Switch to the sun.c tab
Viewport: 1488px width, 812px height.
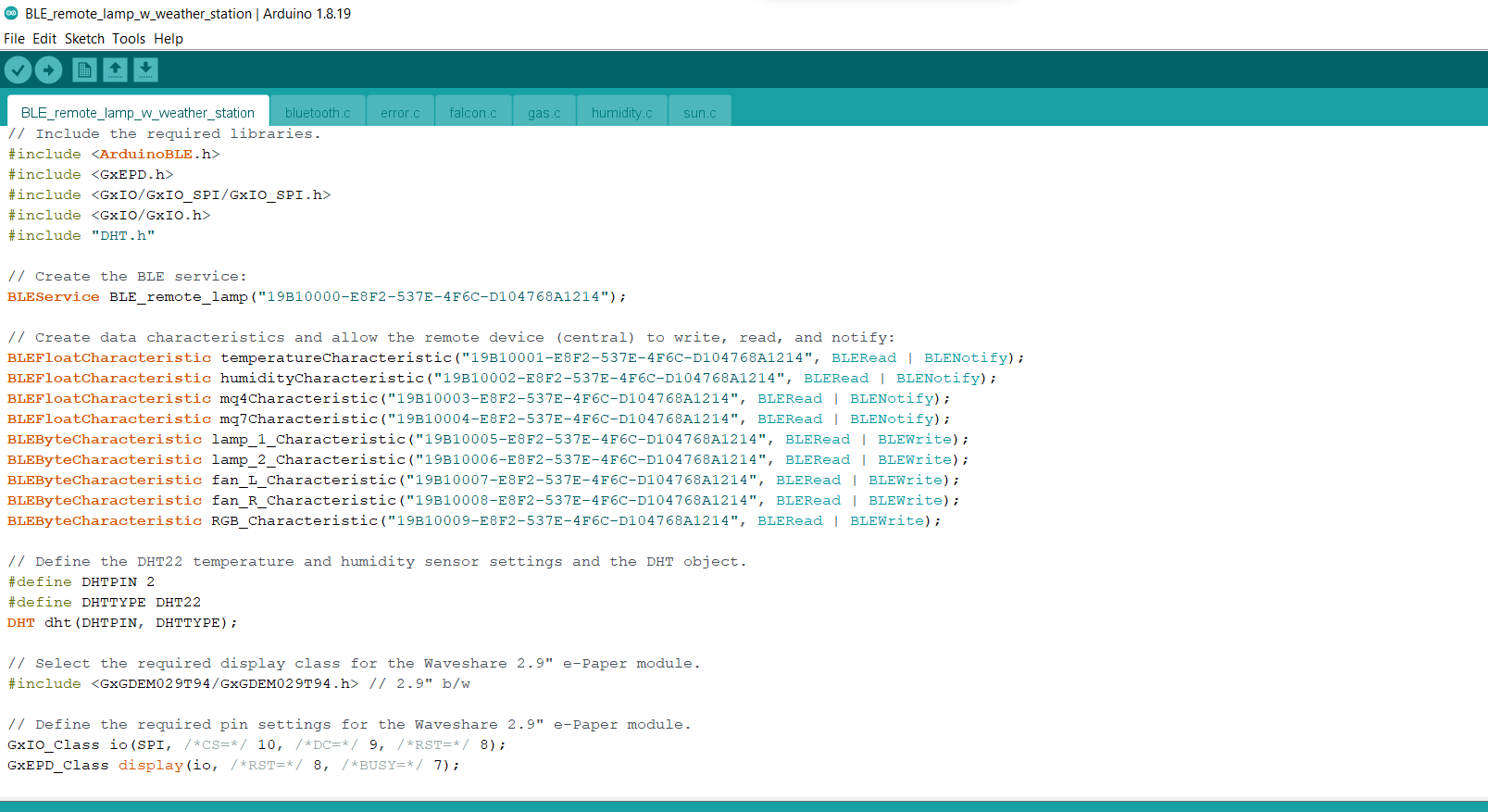coord(700,113)
